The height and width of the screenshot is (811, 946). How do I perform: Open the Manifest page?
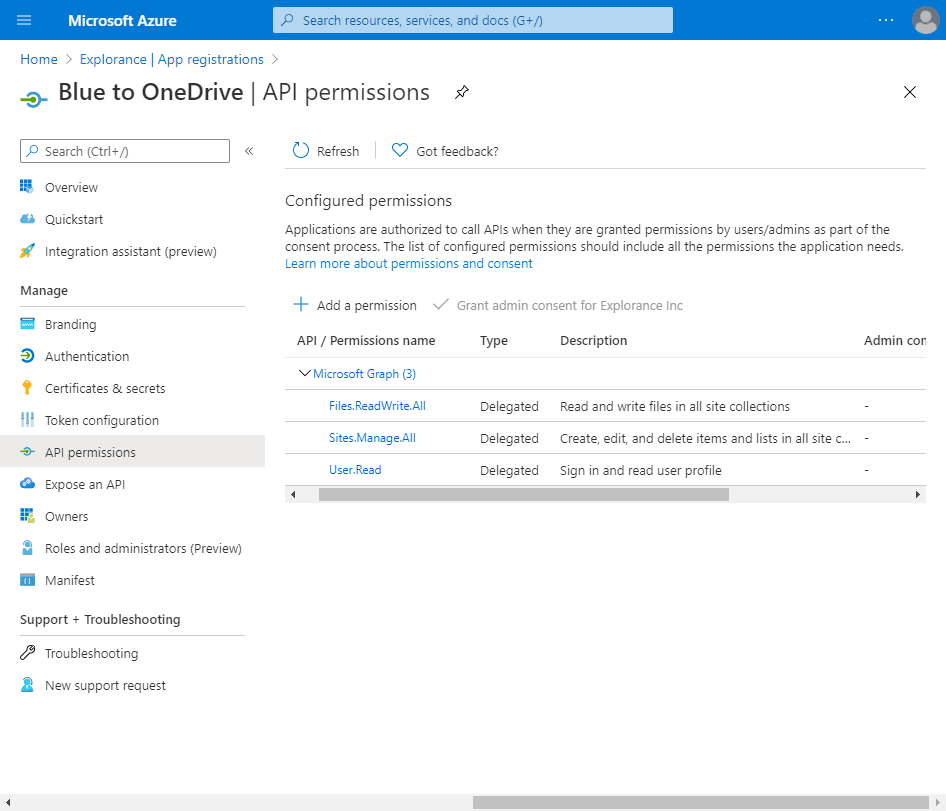pos(69,580)
